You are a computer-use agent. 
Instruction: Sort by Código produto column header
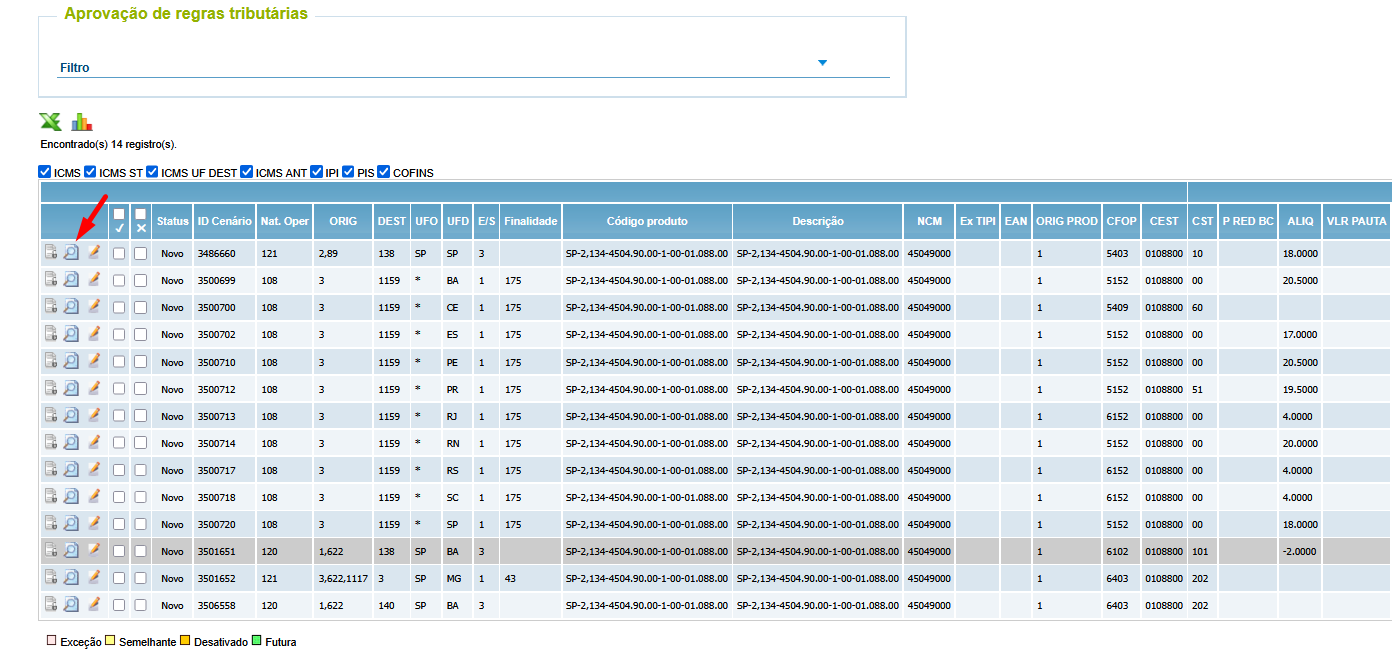point(647,221)
